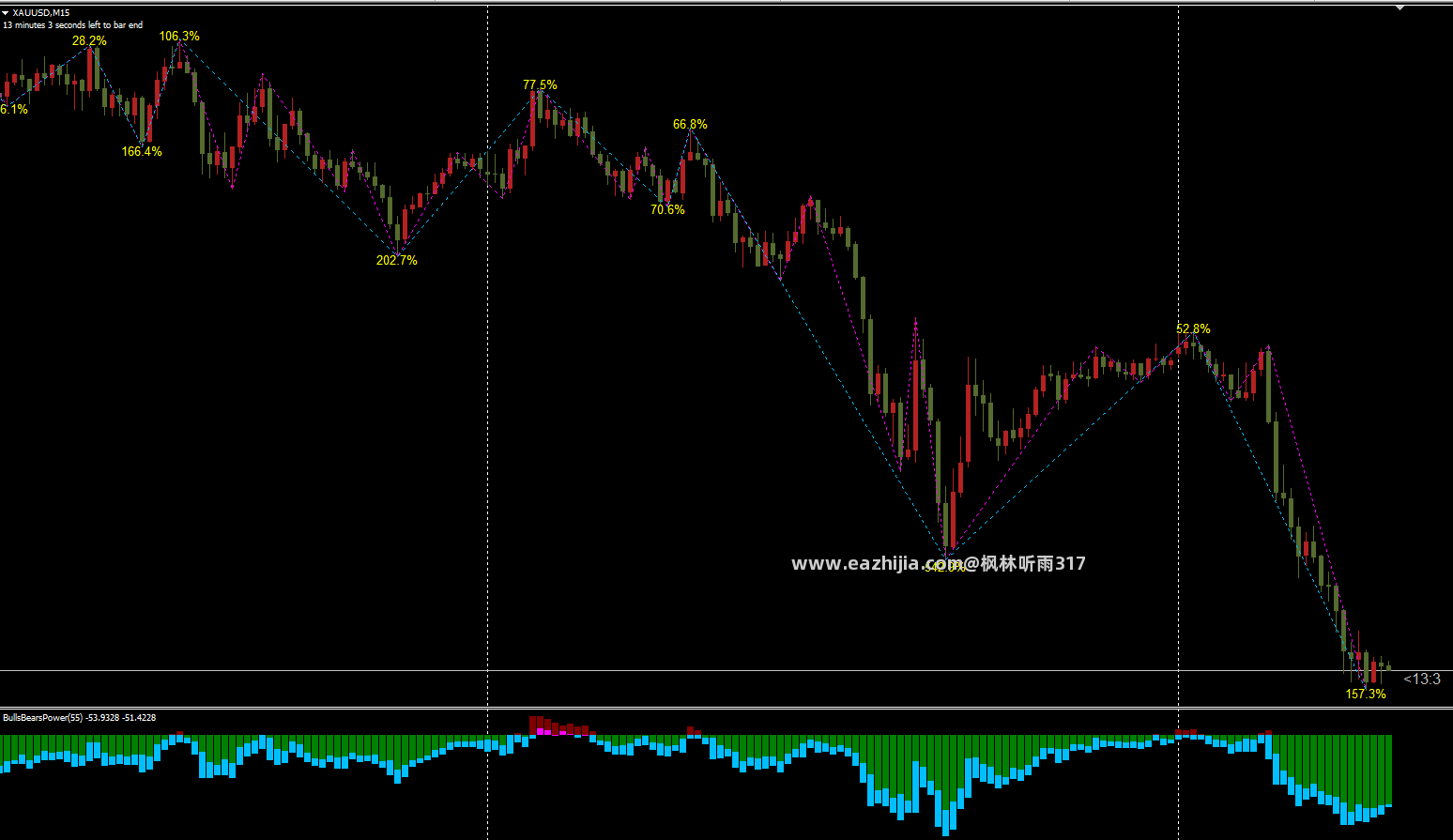Select the 77.5% swing high label
Viewport: 1453px width, 840px height.
(540, 84)
